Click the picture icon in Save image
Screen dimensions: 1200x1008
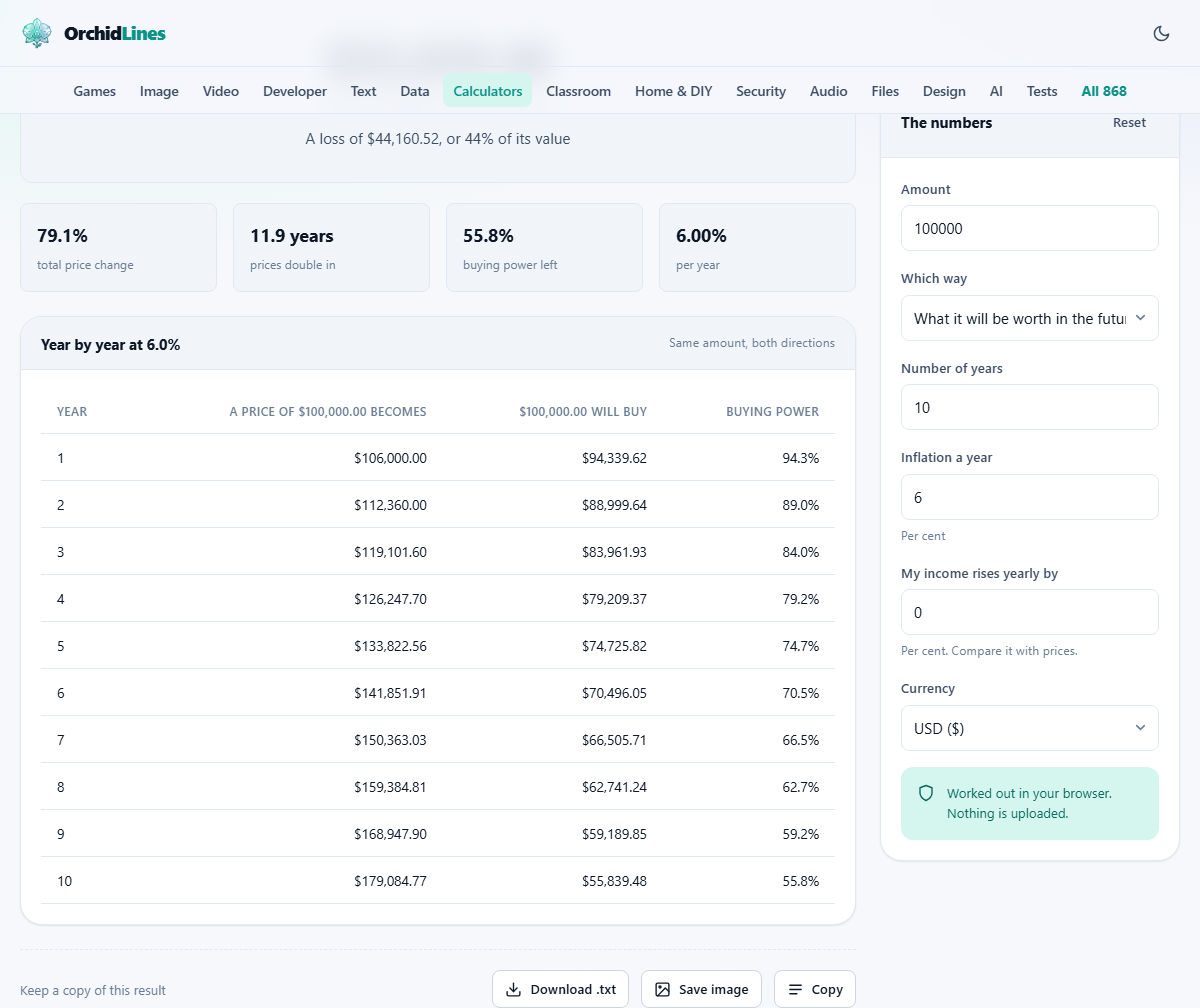(662, 989)
